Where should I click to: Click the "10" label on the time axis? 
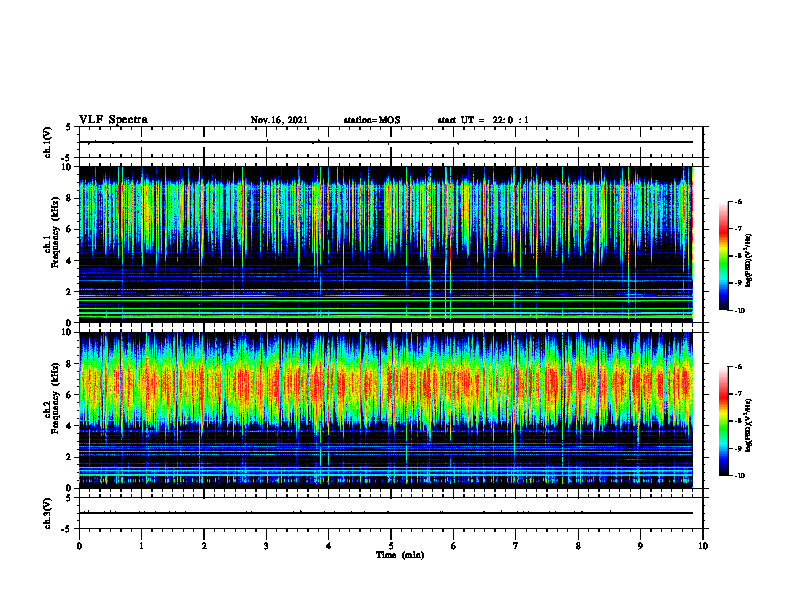(x=703, y=546)
